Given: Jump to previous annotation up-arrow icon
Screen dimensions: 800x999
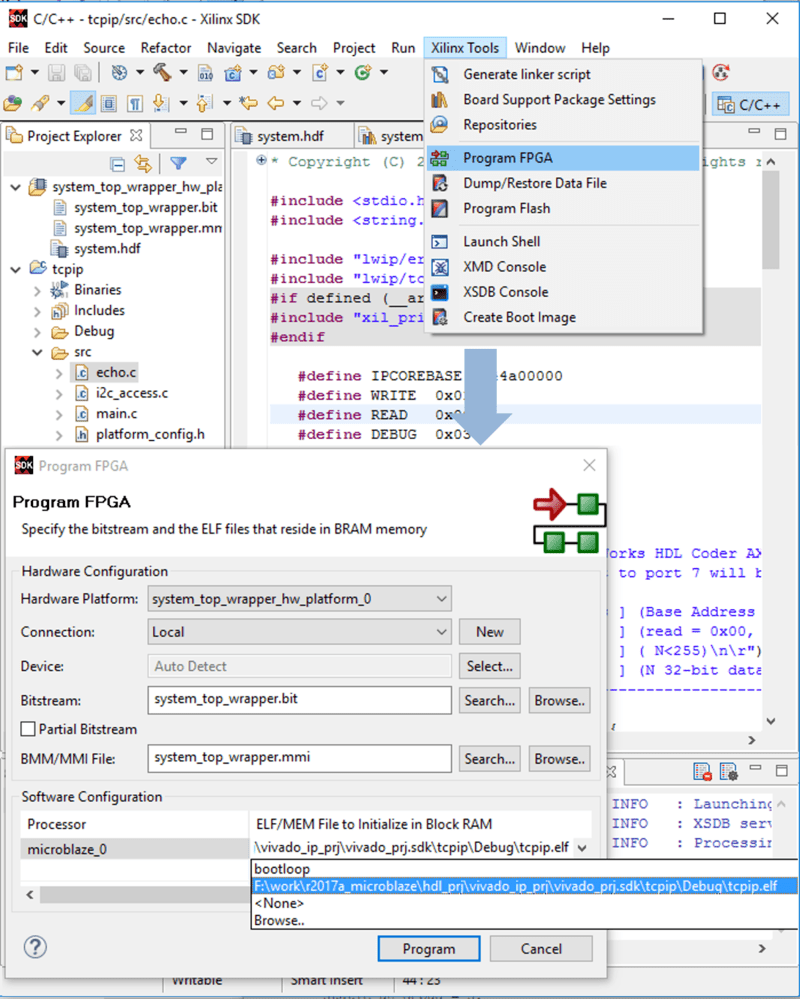Looking at the screenshot, I should (204, 103).
